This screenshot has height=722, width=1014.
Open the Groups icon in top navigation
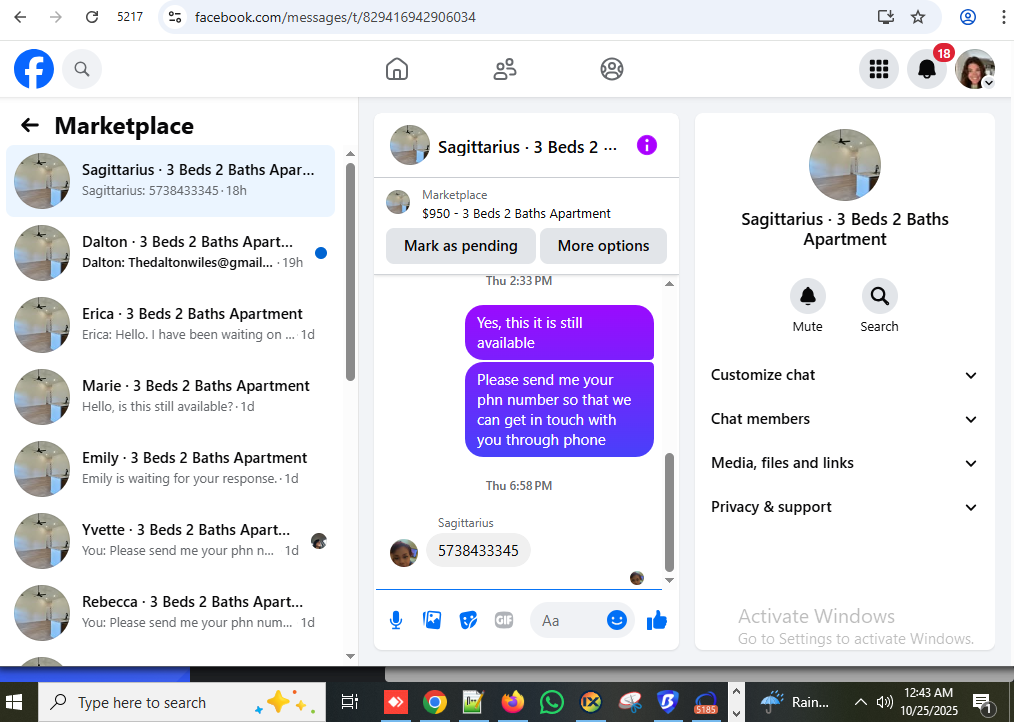(x=612, y=69)
